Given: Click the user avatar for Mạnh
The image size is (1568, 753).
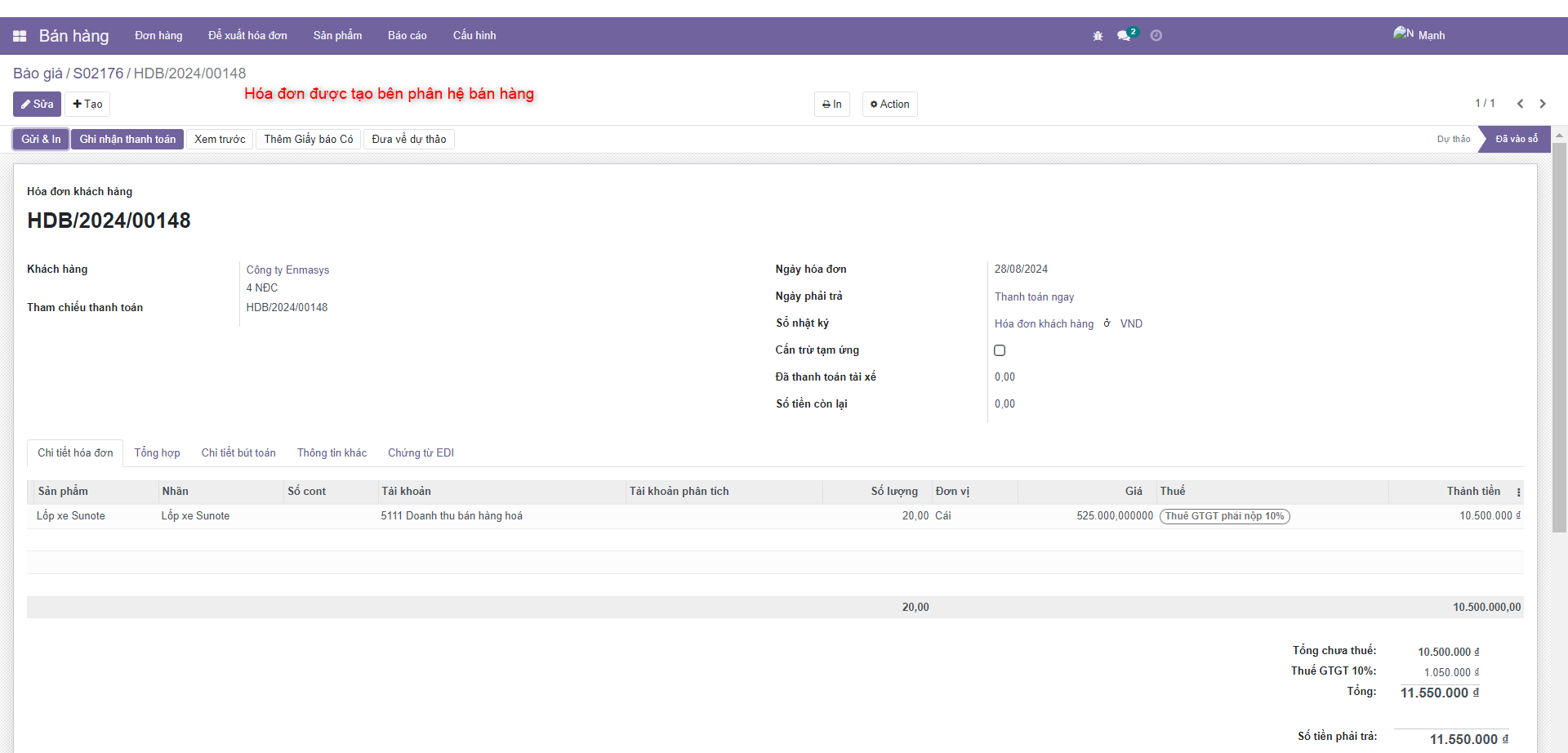Looking at the screenshot, I should [x=1403, y=34].
